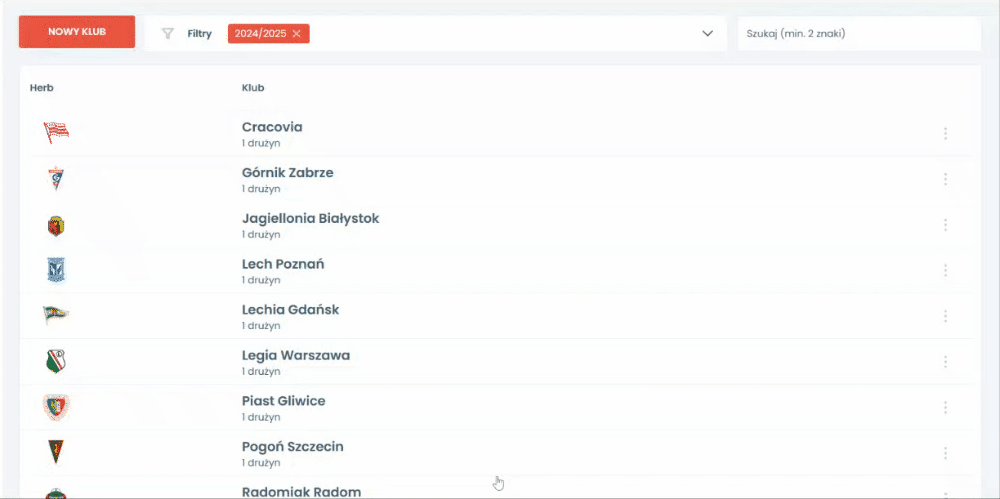Open options menu for Pogoń Szczecin
The width and height of the screenshot is (1000, 499).
pos(945,453)
